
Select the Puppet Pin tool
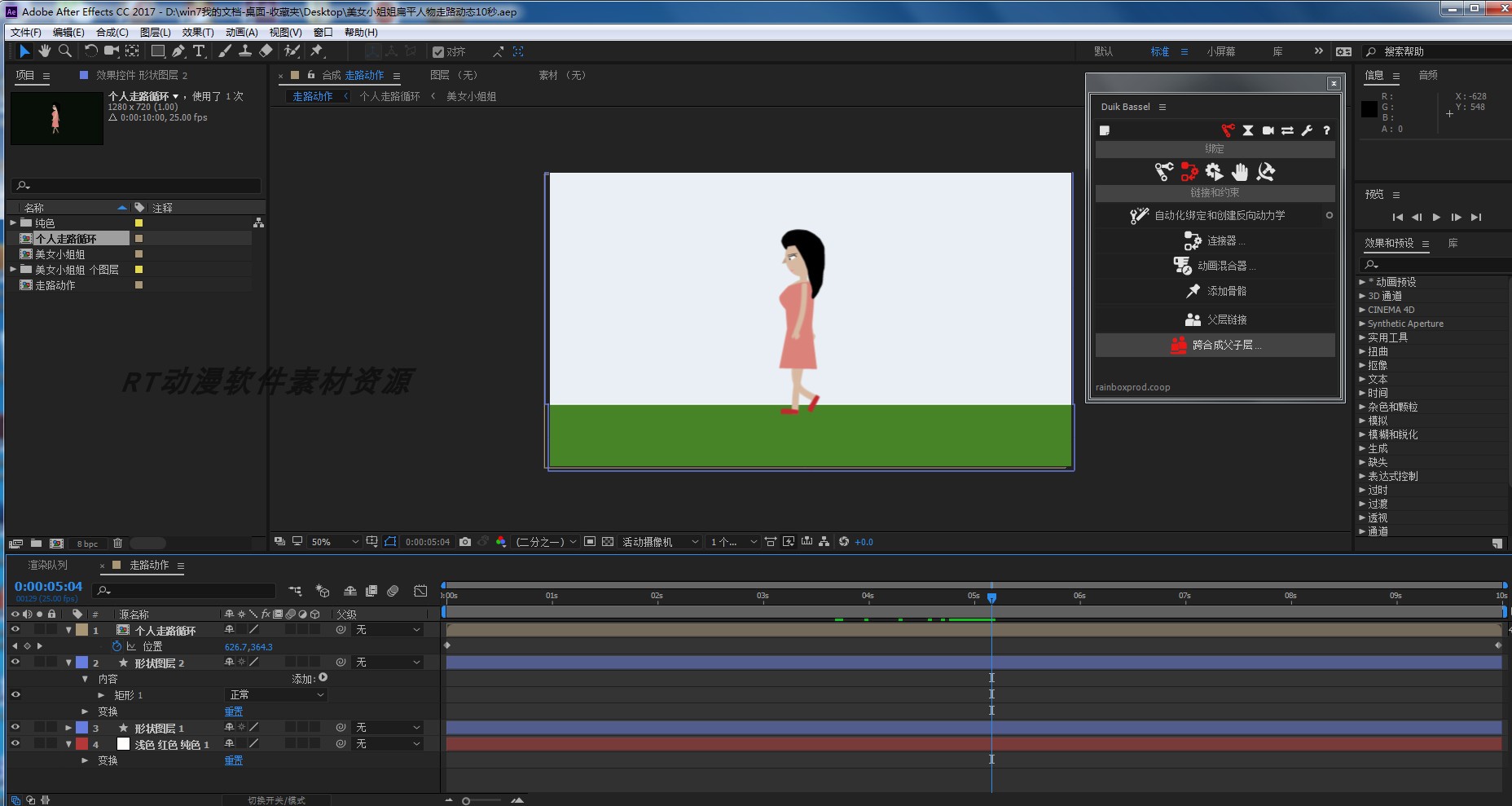(317, 51)
